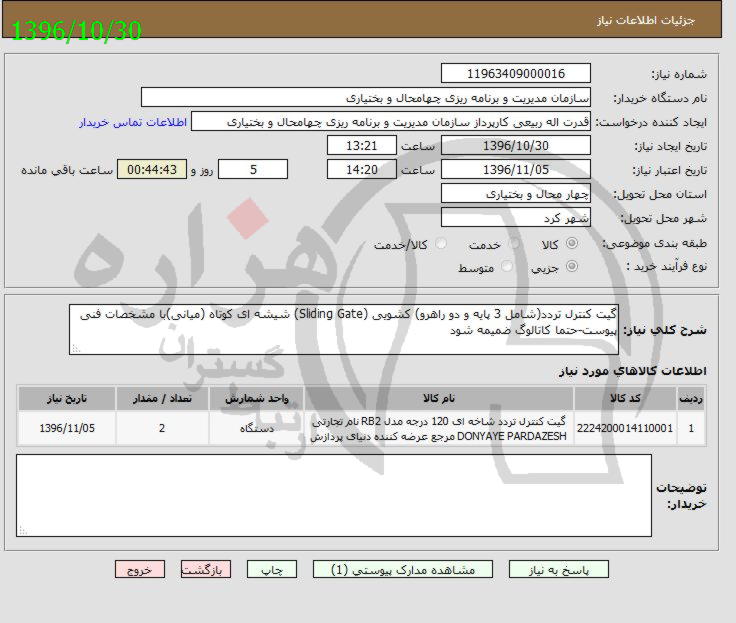Select the کالا radio button

(572, 243)
